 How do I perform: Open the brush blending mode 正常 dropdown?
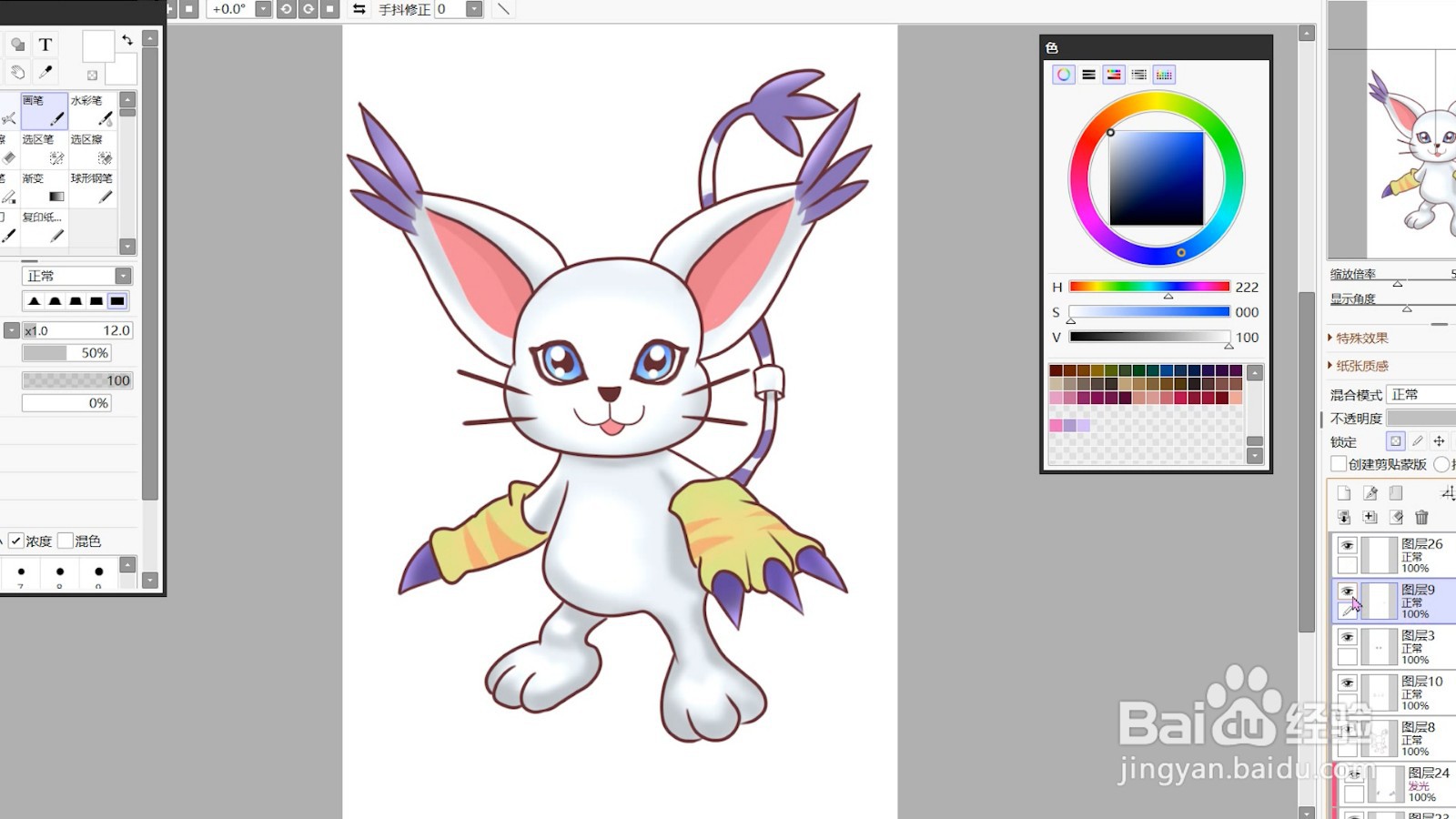click(x=76, y=276)
